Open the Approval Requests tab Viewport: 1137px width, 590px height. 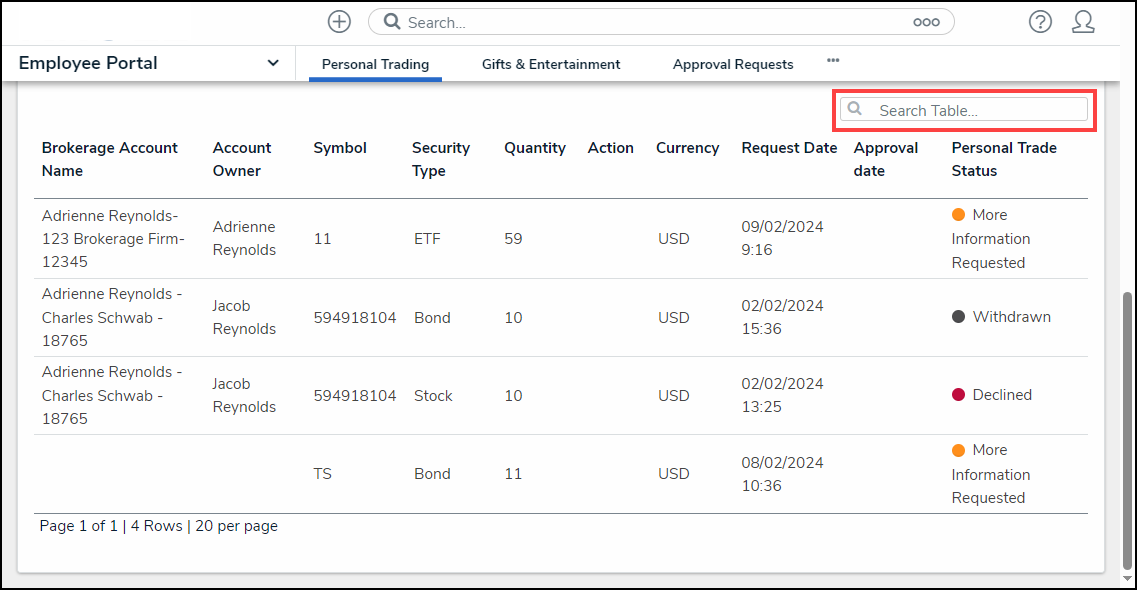pos(733,64)
